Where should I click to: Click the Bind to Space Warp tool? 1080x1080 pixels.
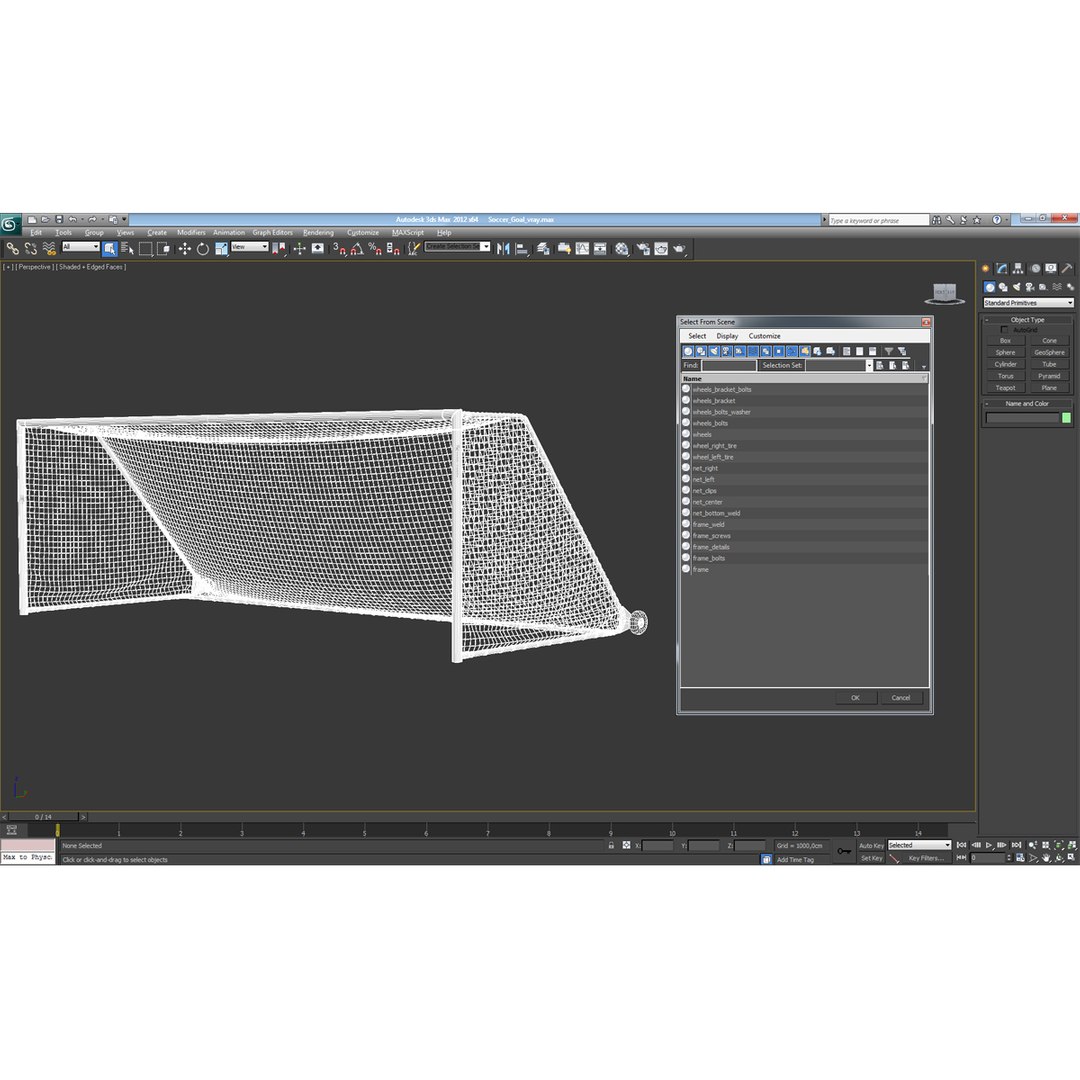pyautogui.click(x=49, y=249)
